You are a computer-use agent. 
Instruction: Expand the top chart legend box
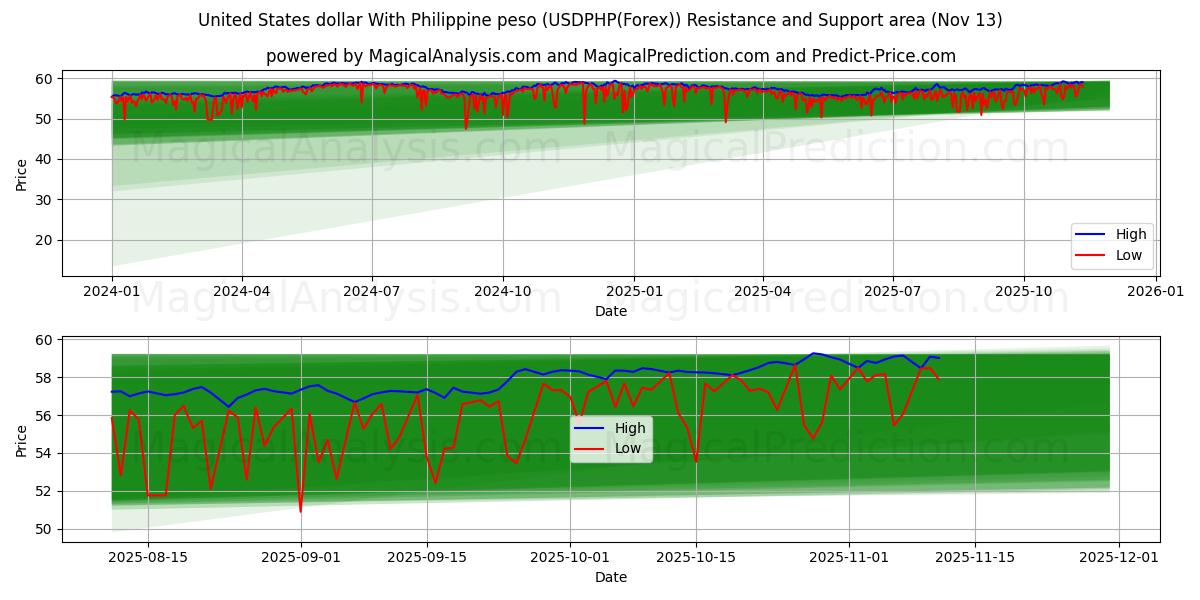[1110, 243]
